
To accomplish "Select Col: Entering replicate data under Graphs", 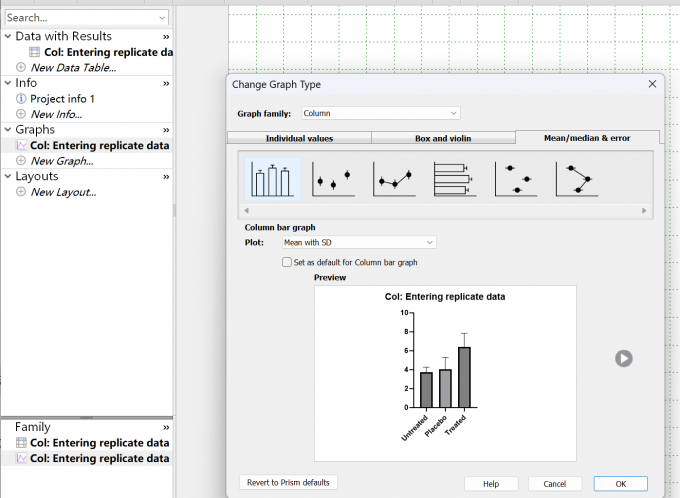I will point(99,145).
